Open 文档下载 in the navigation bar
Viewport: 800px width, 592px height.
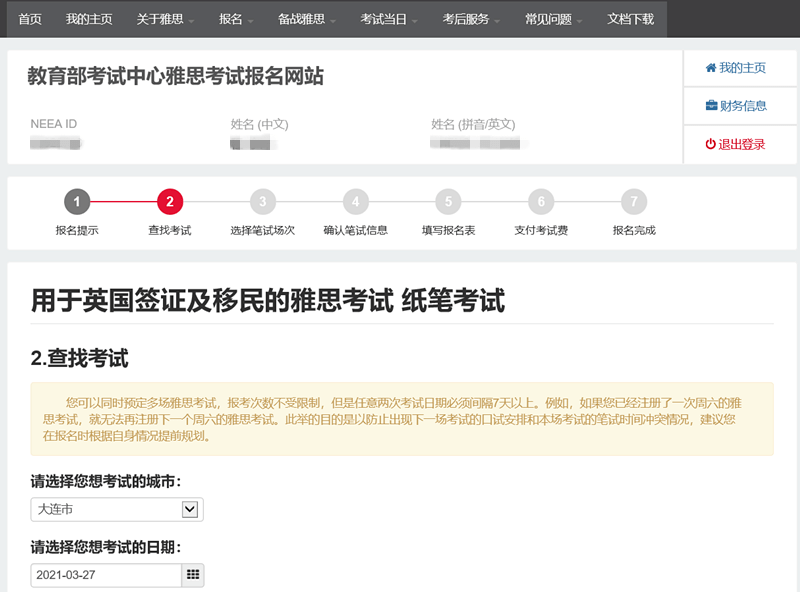coord(630,19)
